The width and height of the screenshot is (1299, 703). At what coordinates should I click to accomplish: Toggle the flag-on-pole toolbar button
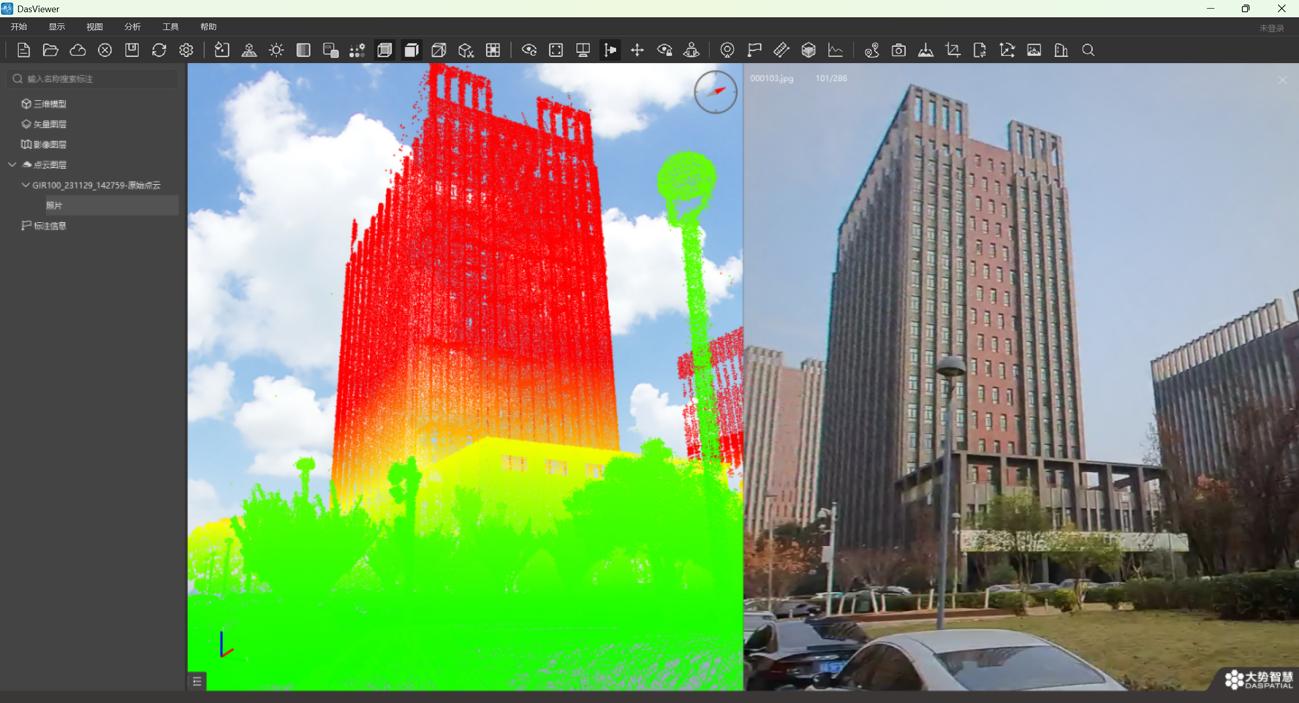pos(610,50)
